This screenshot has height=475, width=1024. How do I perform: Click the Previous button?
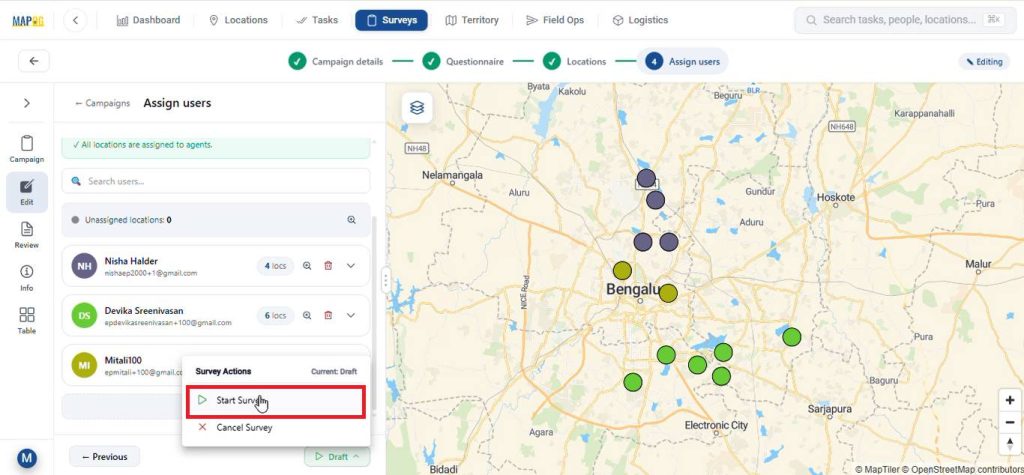click(x=104, y=457)
